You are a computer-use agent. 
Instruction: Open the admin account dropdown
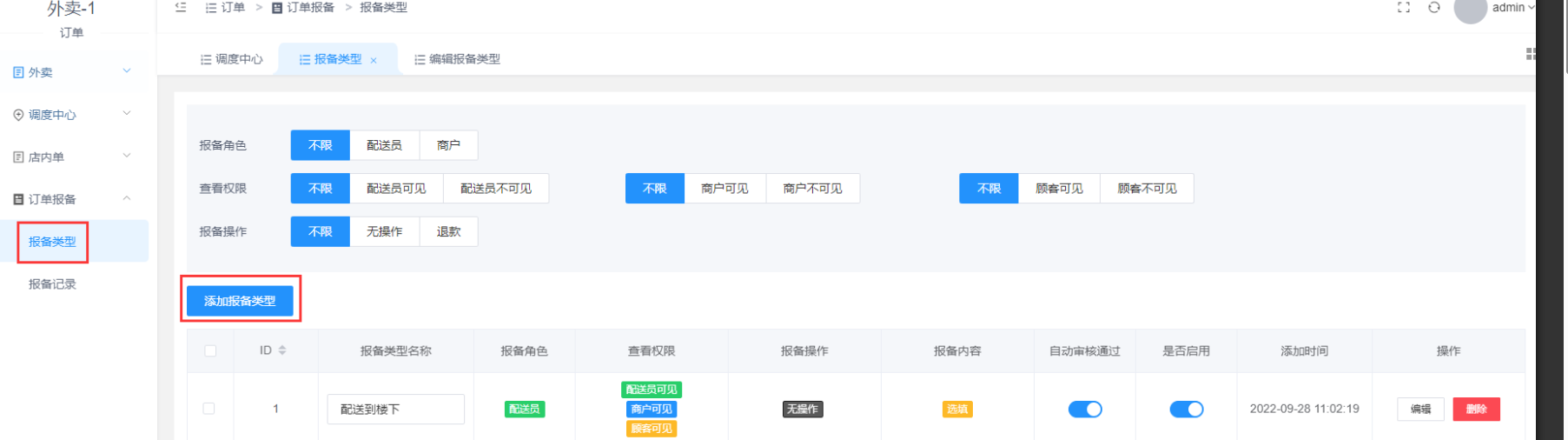(x=1513, y=8)
